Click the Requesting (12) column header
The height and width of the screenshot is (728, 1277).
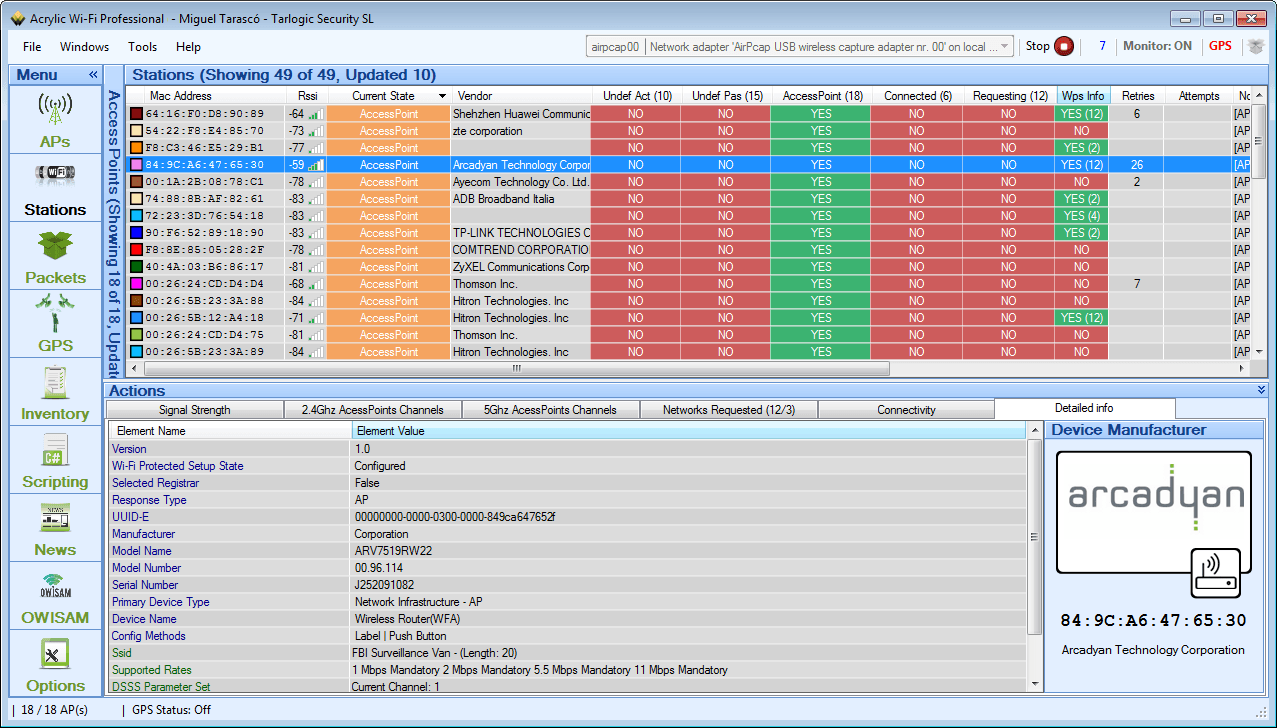coord(1010,96)
